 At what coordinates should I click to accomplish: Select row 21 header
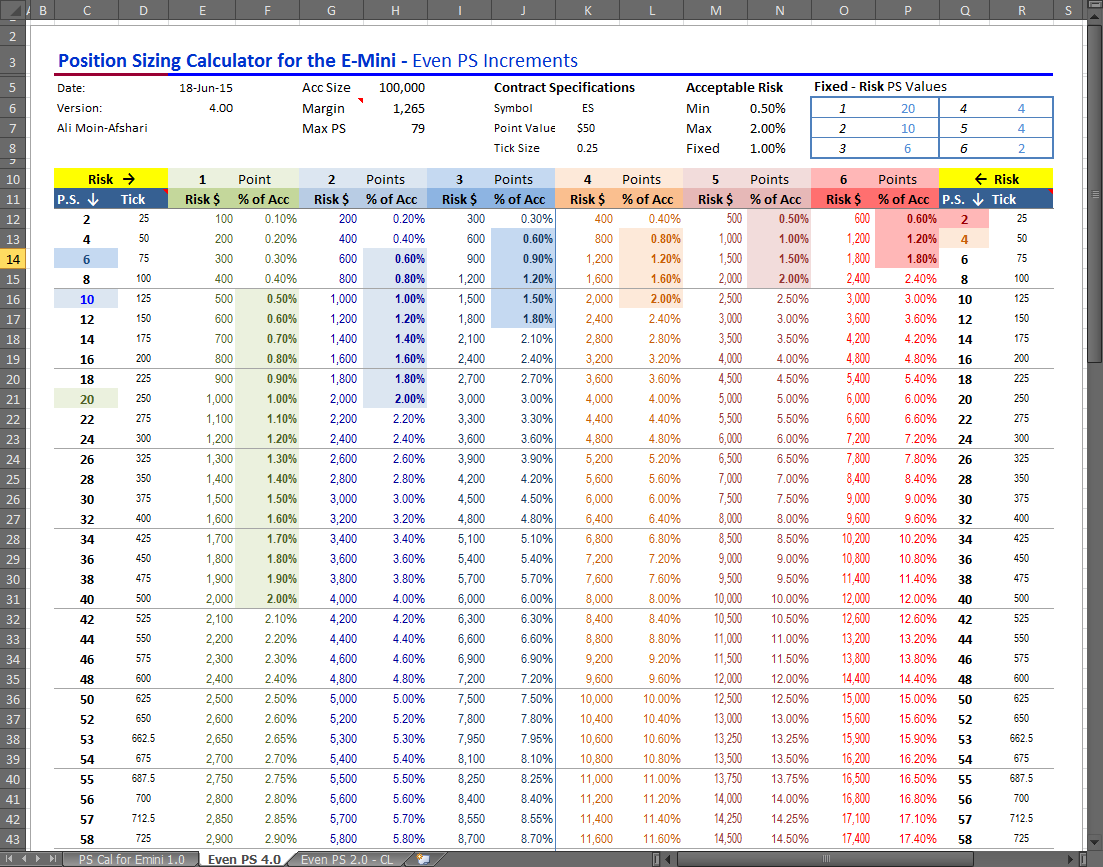pyautogui.click(x=13, y=399)
